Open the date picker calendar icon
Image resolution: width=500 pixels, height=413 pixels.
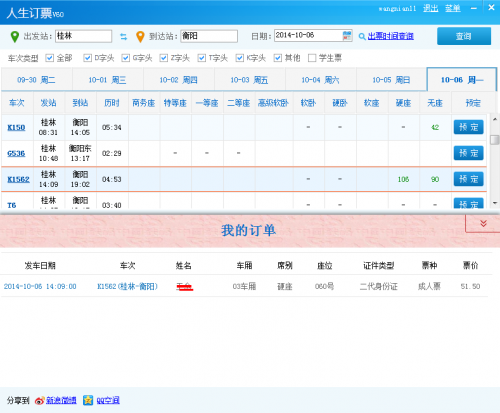pyautogui.click(x=347, y=36)
